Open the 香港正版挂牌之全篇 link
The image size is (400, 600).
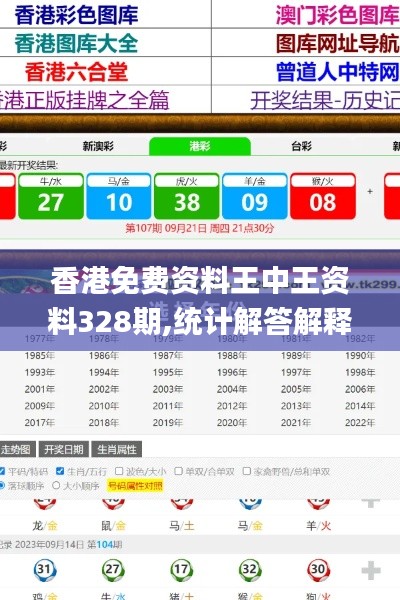(x=84, y=100)
